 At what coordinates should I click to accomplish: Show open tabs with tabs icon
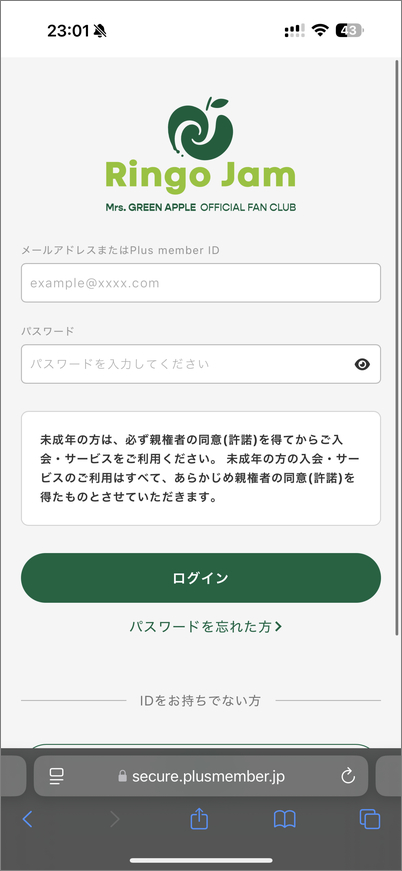pyautogui.click(x=370, y=819)
